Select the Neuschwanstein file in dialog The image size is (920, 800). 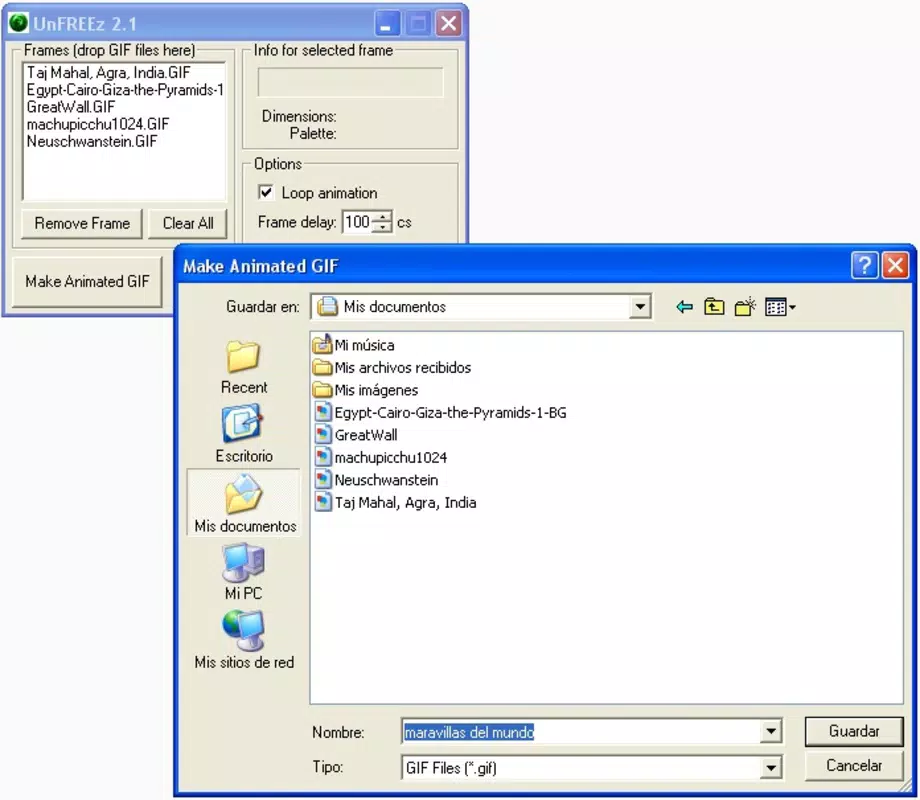point(376,480)
